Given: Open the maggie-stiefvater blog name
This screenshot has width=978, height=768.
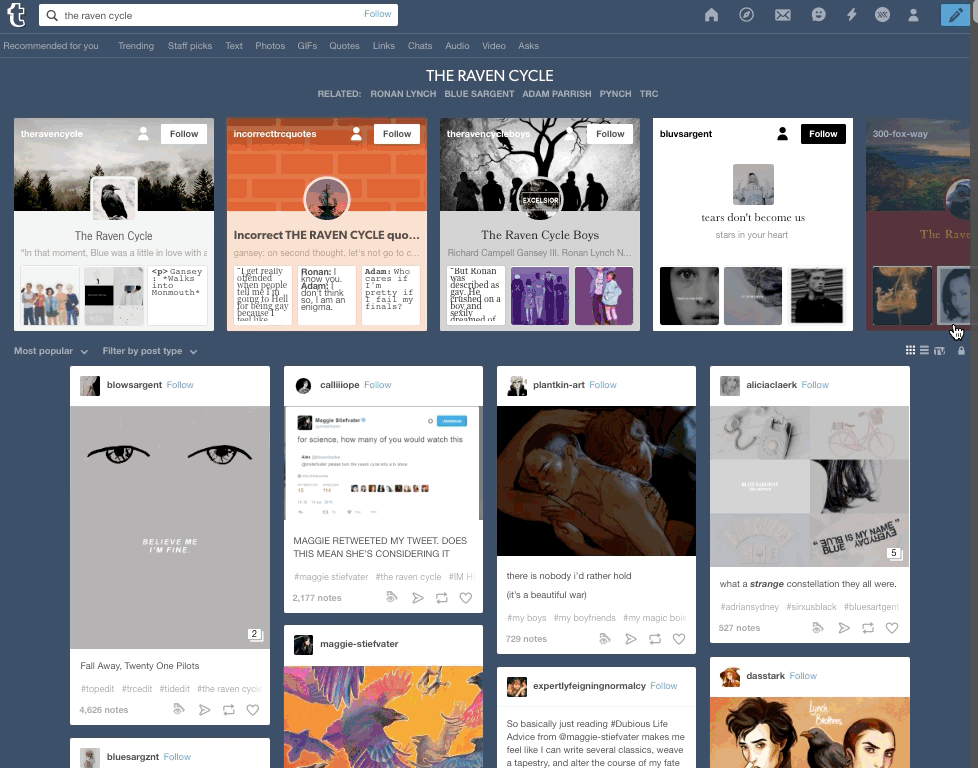Looking at the screenshot, I should coord(359,644).
